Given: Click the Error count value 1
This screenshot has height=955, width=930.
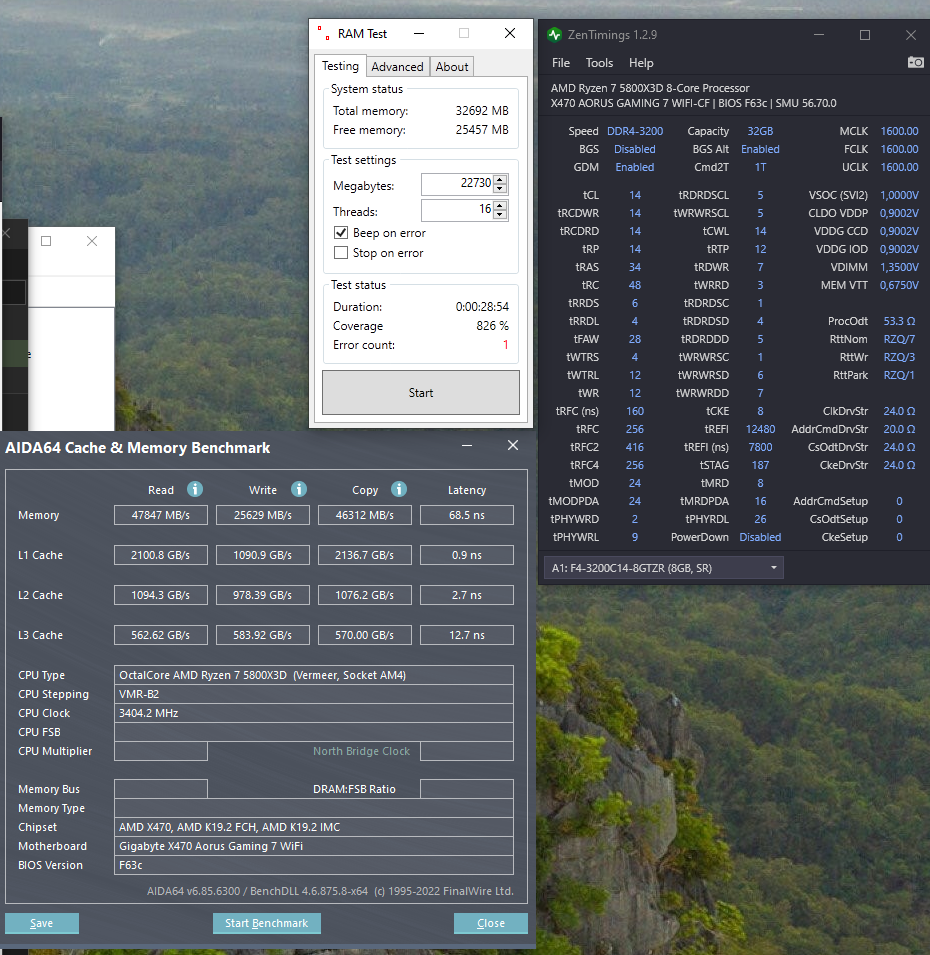Looking at the screenshot, I should point(506,345).
